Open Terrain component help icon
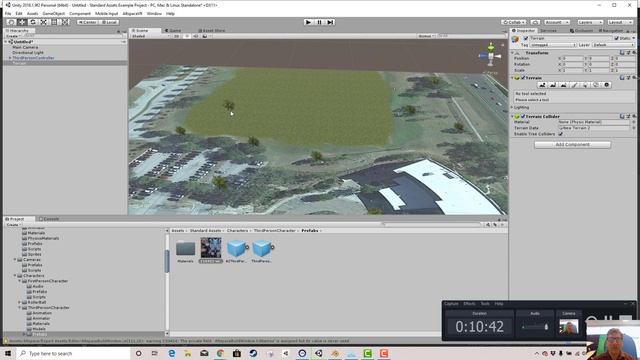Screen dimensions: 640x360 click(x=622, y=78)
